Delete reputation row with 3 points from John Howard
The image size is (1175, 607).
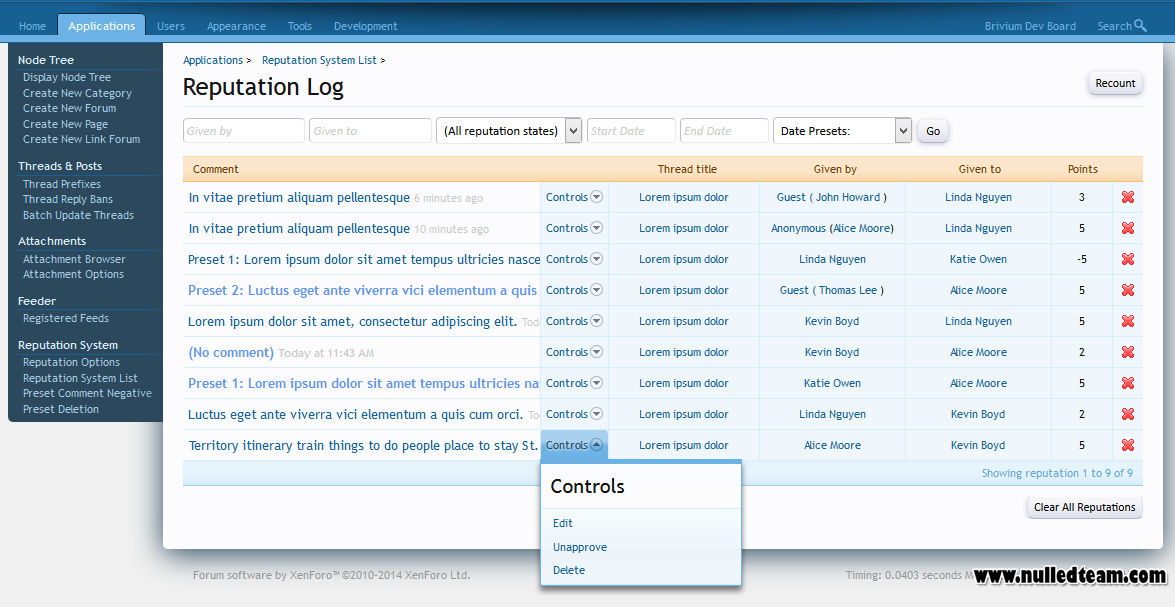pyautogui.click(x=1127, y=197)
